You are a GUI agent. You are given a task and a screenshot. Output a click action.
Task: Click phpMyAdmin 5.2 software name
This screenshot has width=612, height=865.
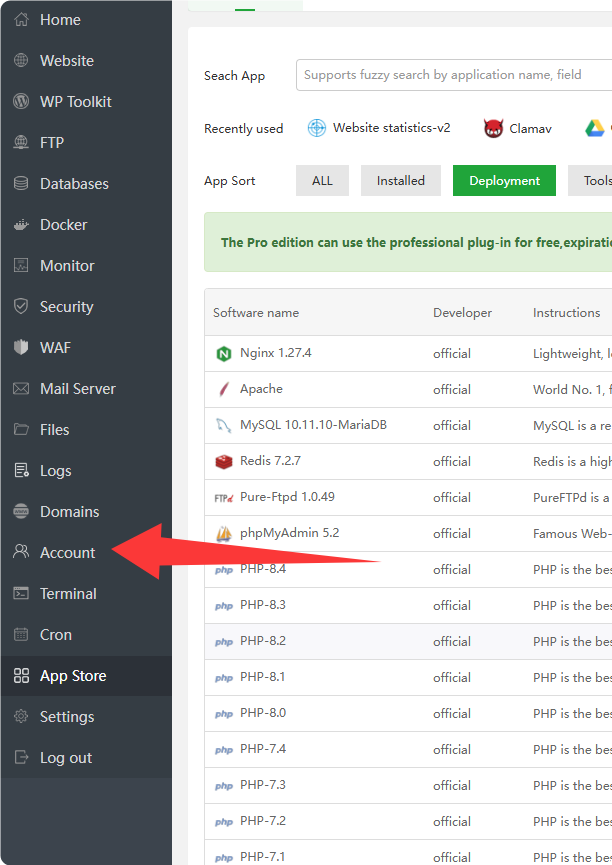pyautogui.click(x=290, y=533)
